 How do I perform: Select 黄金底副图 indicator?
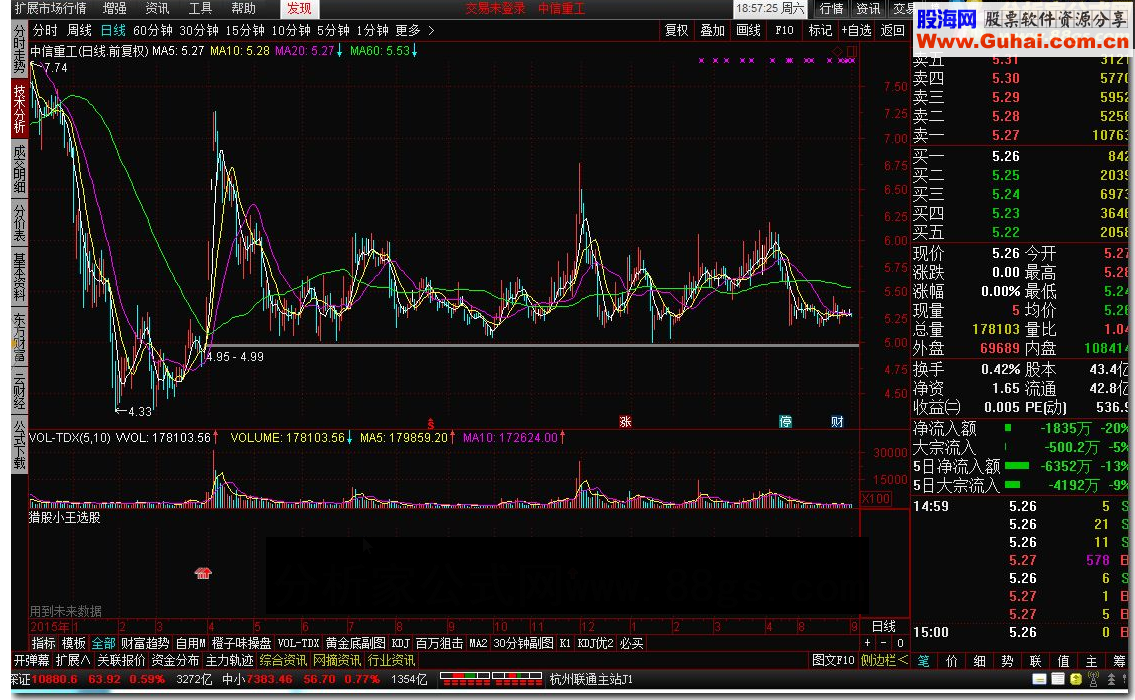[x=355, y=643]
